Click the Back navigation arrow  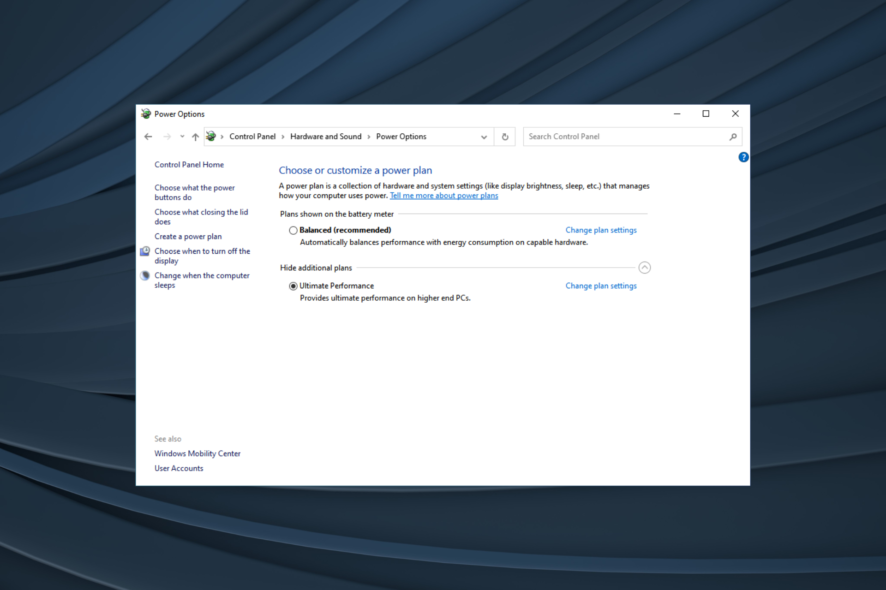point(148,137)
